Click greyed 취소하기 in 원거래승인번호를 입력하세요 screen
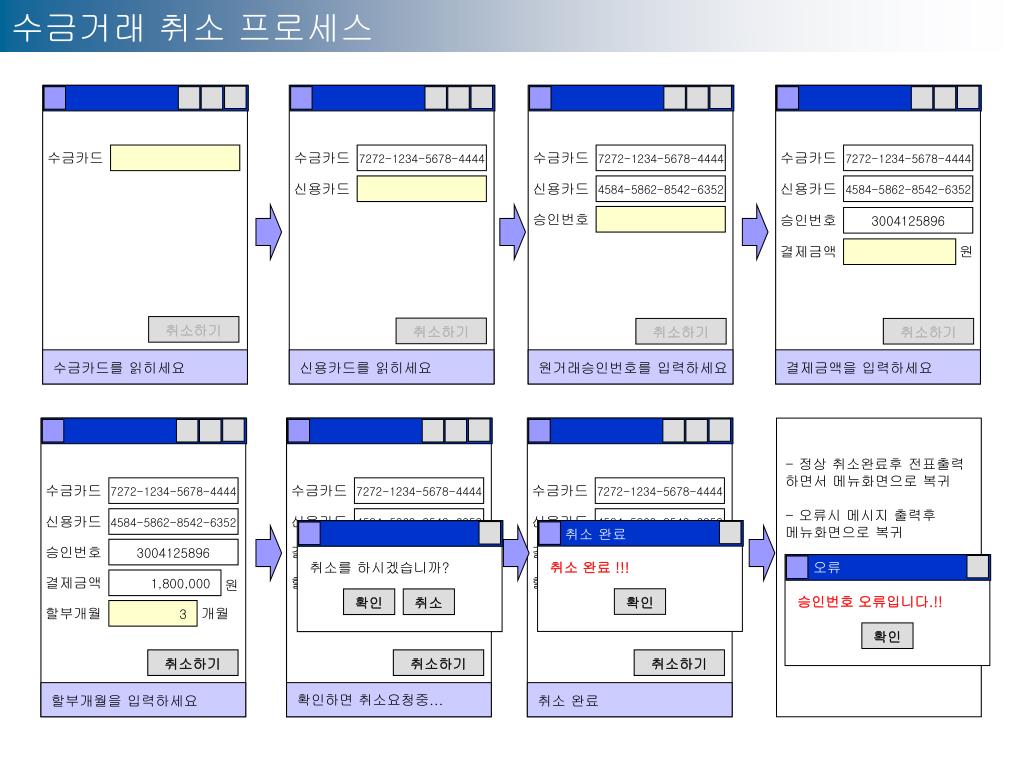This screenshot has height=768, width=1024. (x=680, y=332)
